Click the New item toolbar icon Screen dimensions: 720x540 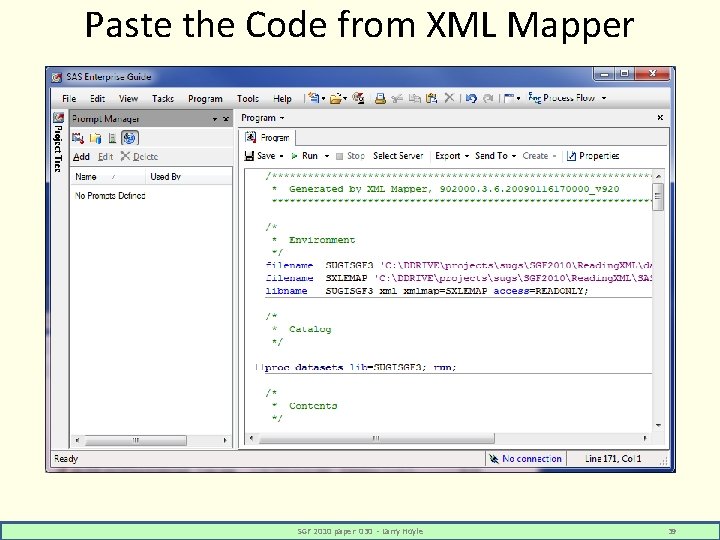click(x=314, y=98)
